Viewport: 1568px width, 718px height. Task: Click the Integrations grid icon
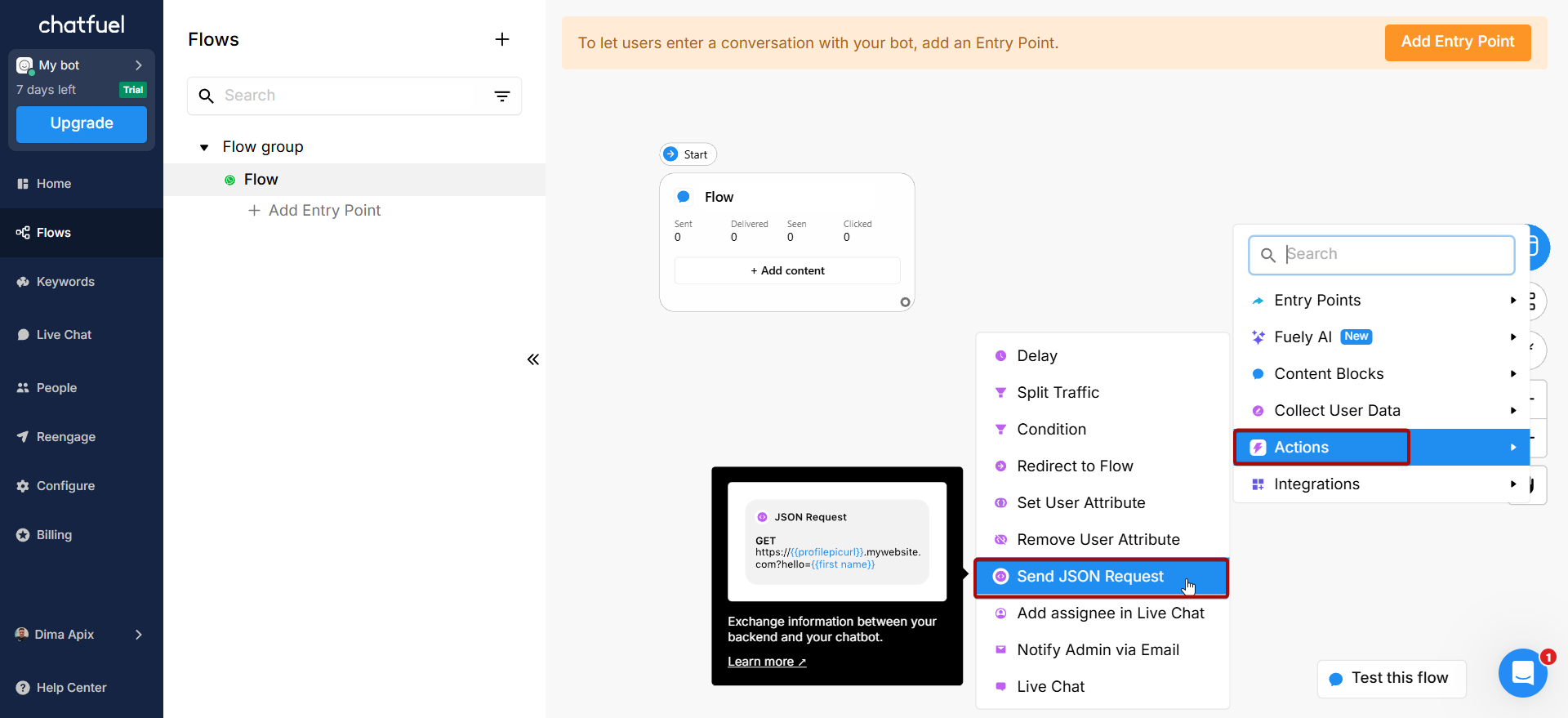point(1258,484)
